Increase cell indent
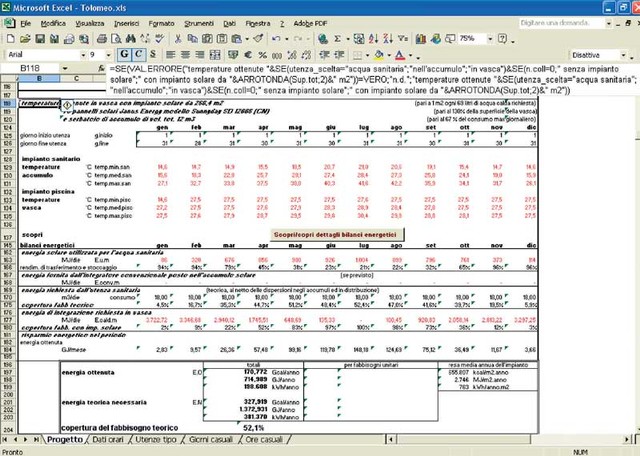The height and width of the screenshot is (456, 640). (339, 55)
